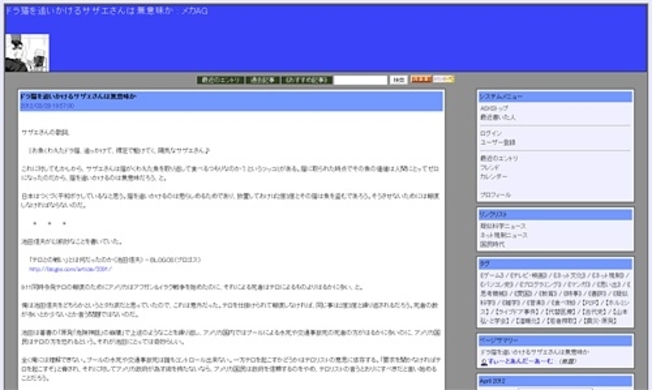
Task: Select the プログラミング tag
Action: point(540,285)
